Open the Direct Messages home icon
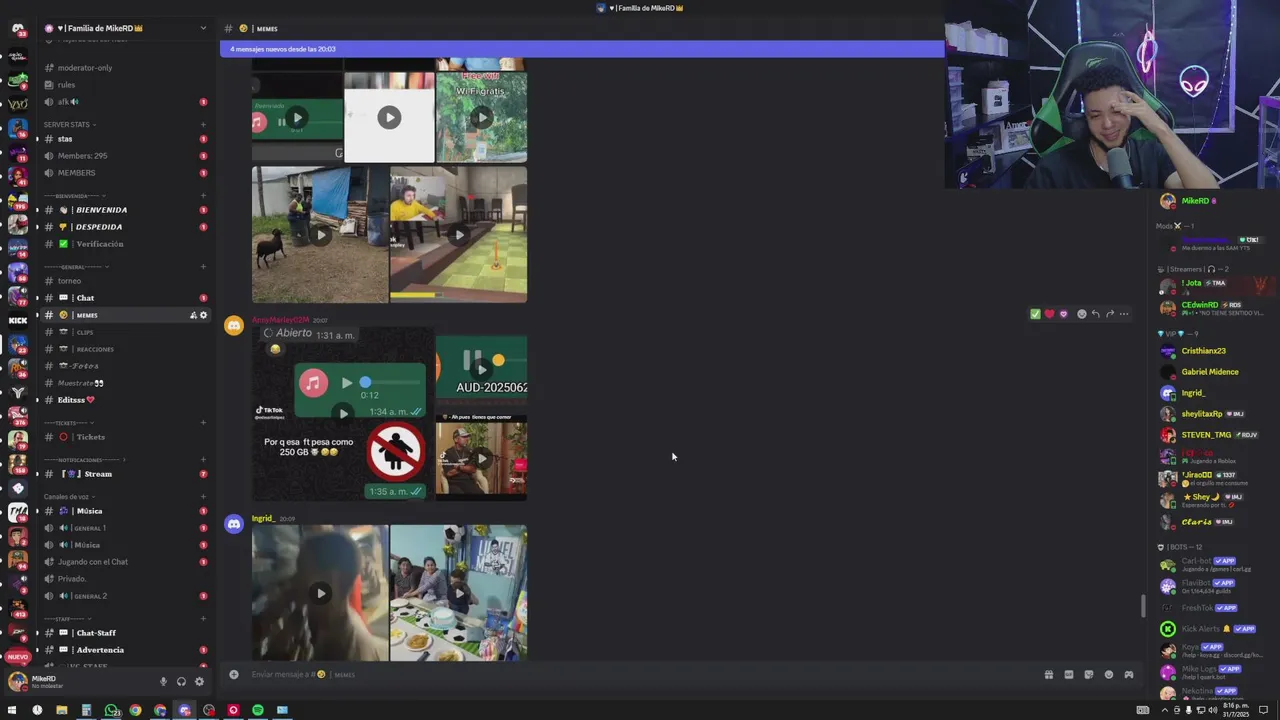This screenshot has height=720, width=1280. click(18, 29)
